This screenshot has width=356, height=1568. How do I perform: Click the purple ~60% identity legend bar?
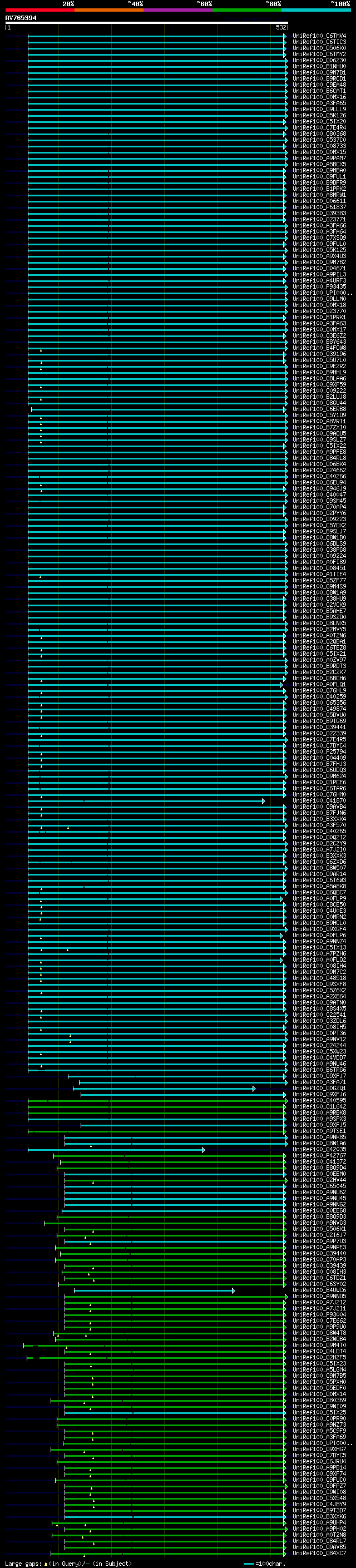pos(179,10)
